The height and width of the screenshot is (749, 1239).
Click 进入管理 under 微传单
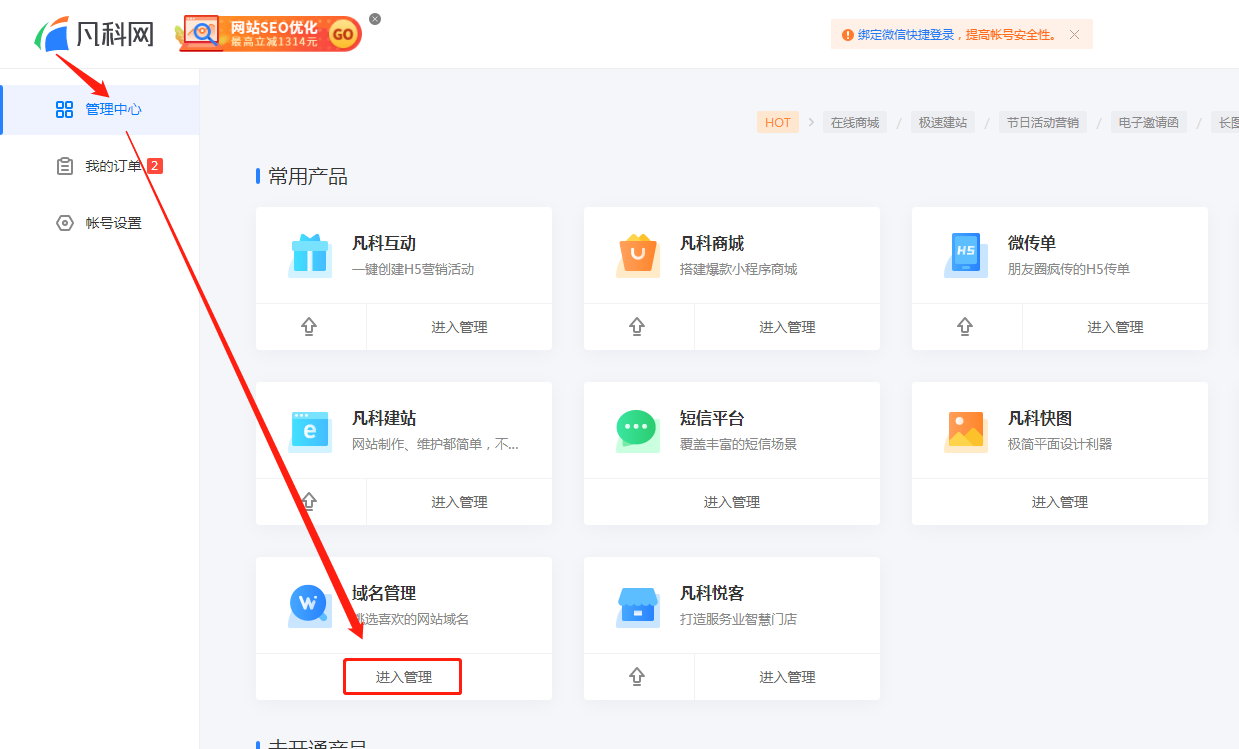(x=1116, y=327)
